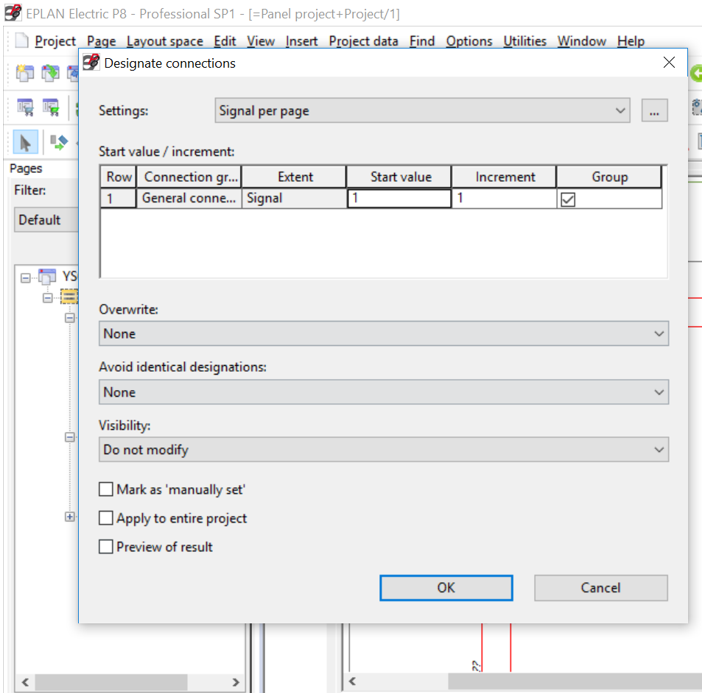Enable Mark as 'manually set' checkbox
The width and height of the screenshot is (705, 693).
tap(106, 489)
